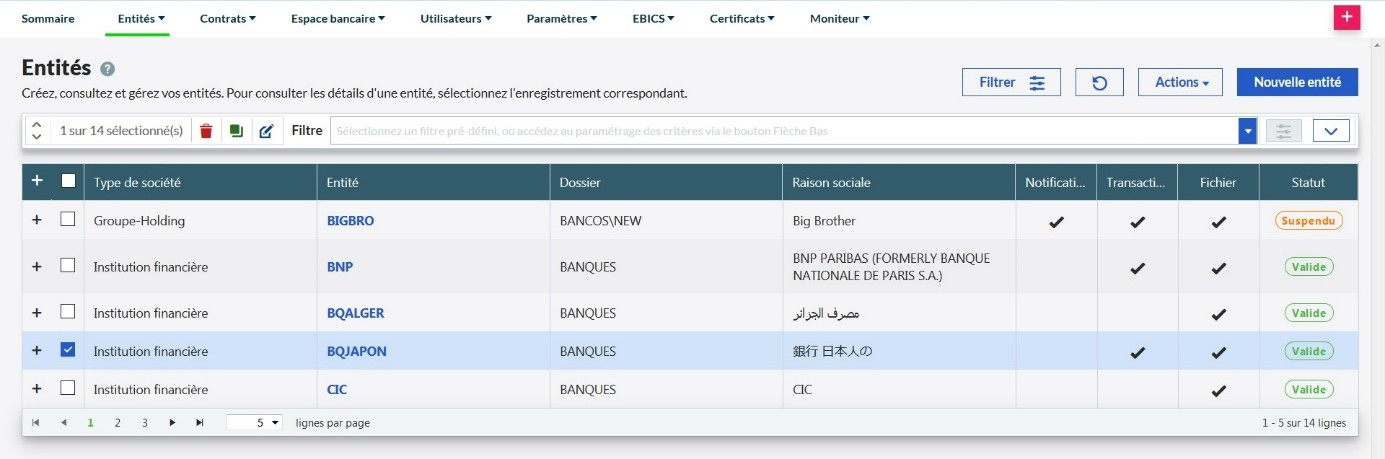Click the predefined filter input field
Image resolution: width=1385 pixels, height=459 pixels.
click(x=783, y=131)
